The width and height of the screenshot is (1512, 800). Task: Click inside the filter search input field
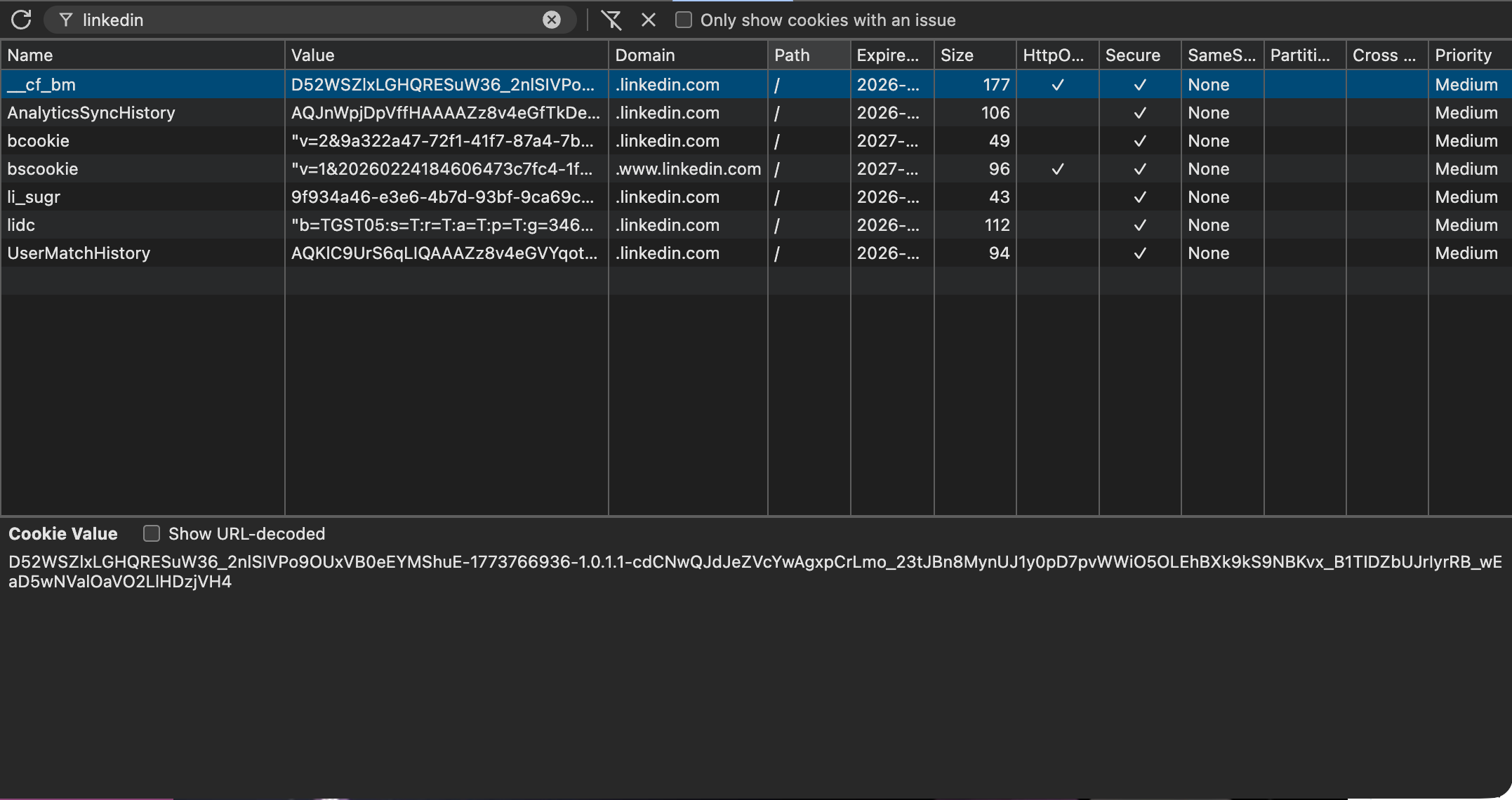pyautogui.click(x=281, y=20)
